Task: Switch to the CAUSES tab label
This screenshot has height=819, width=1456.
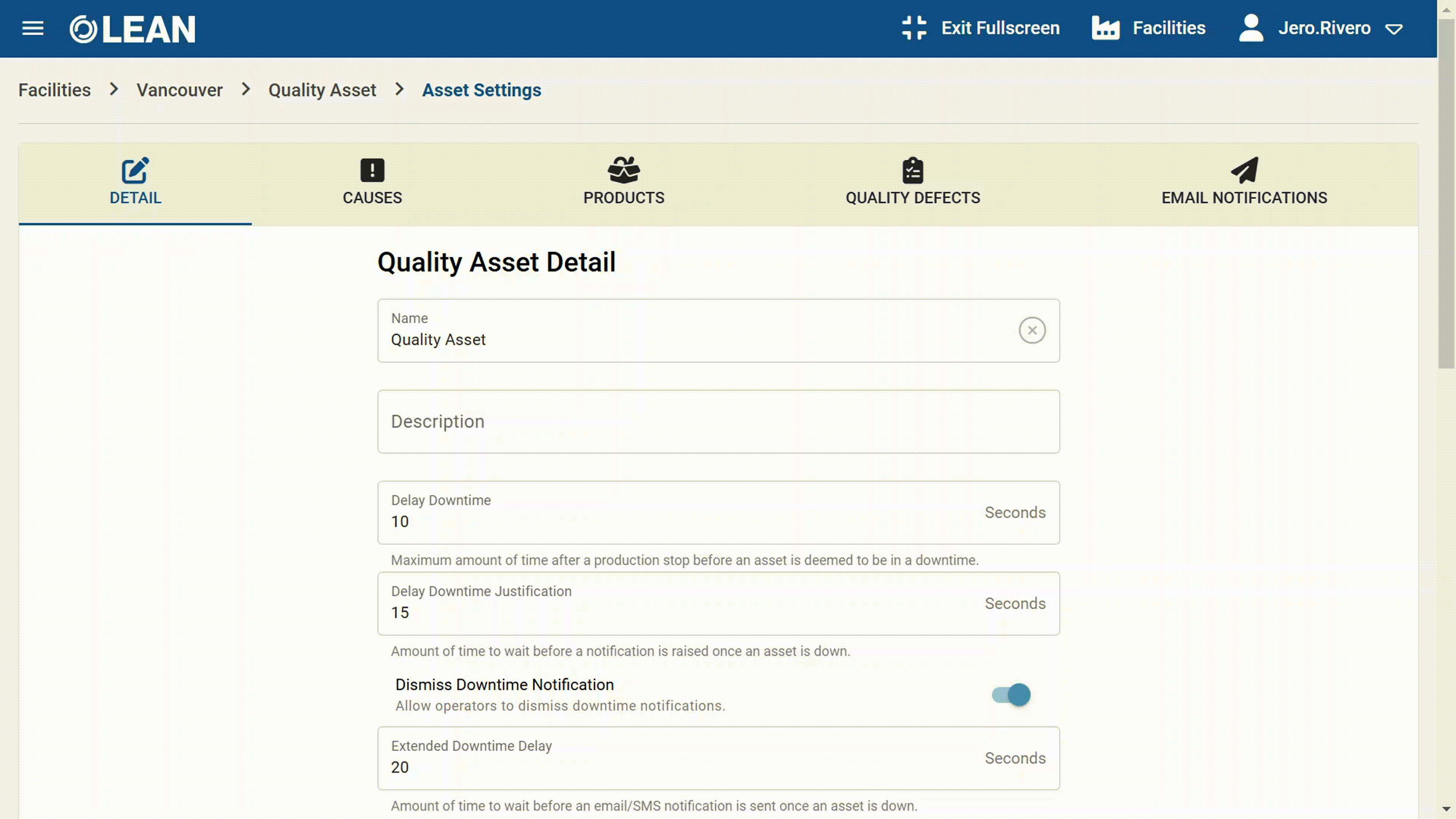Action: 372,198
